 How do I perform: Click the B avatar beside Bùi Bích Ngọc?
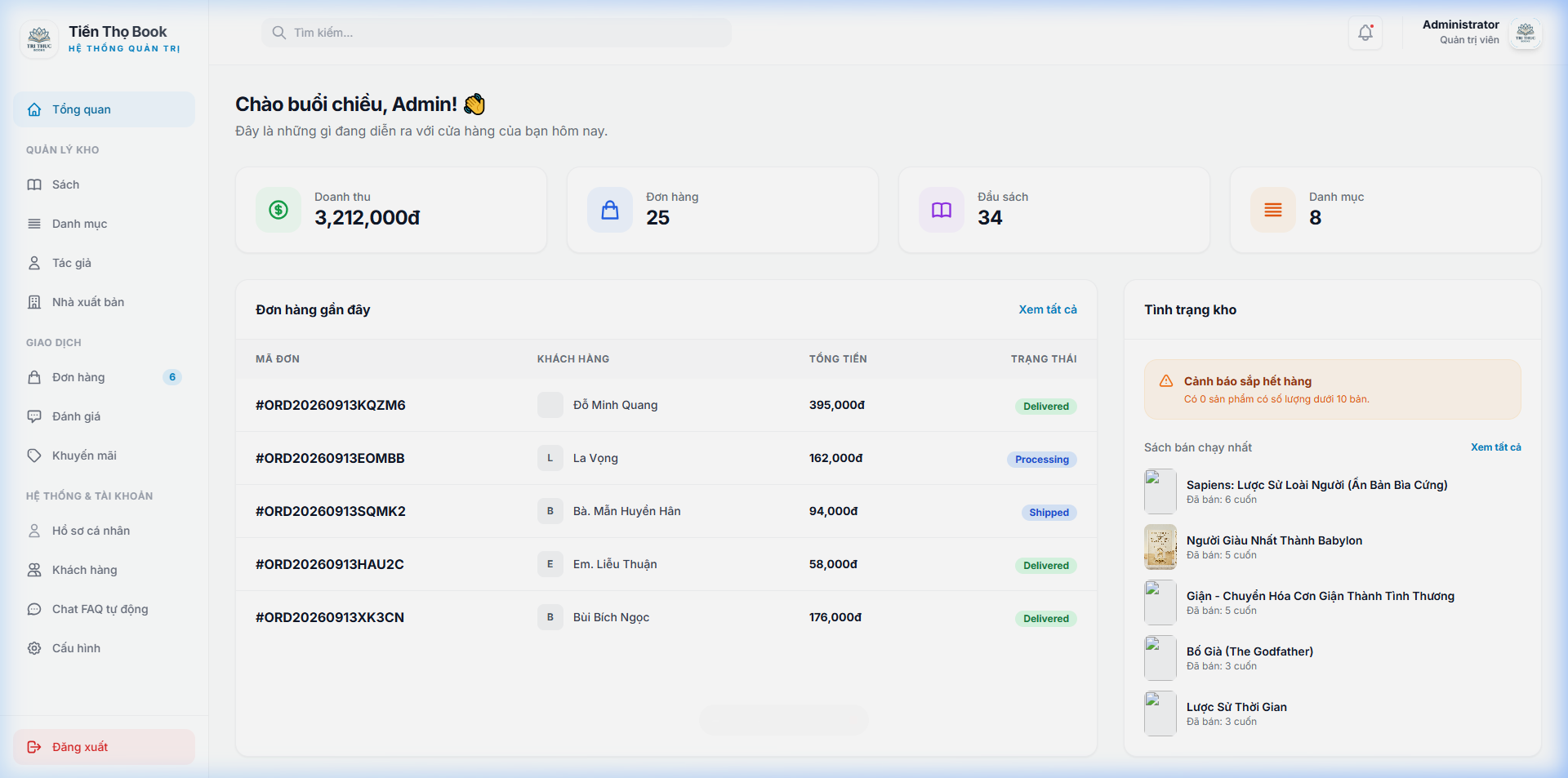[x=550, y=617]
